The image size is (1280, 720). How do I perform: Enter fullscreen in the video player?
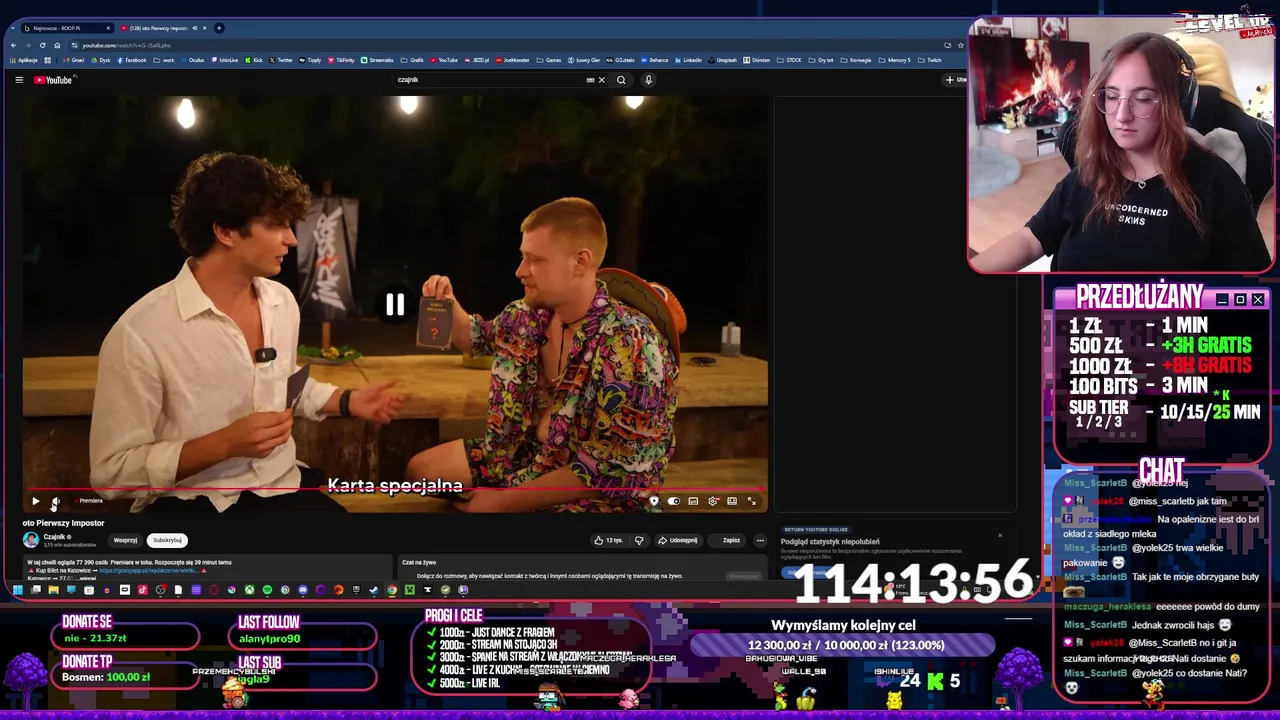coord(752,501)
